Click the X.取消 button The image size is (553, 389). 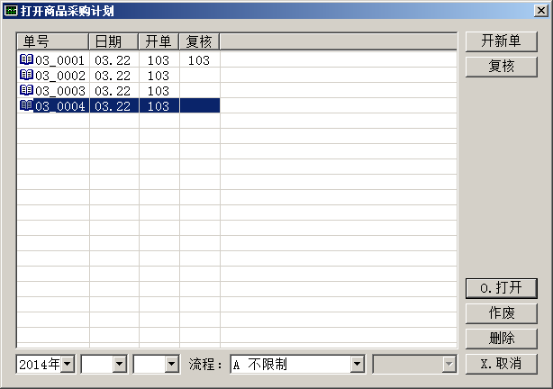501,364
